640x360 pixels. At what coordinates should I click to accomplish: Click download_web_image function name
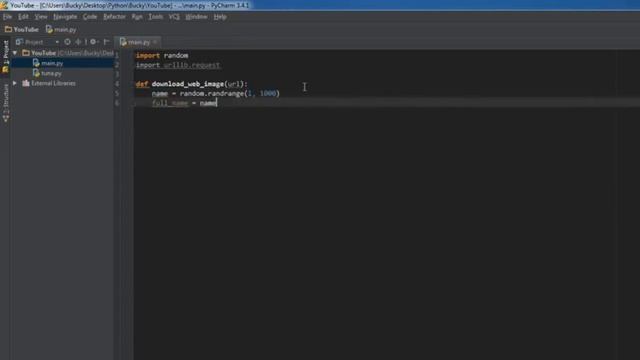[x=188, y=84]
